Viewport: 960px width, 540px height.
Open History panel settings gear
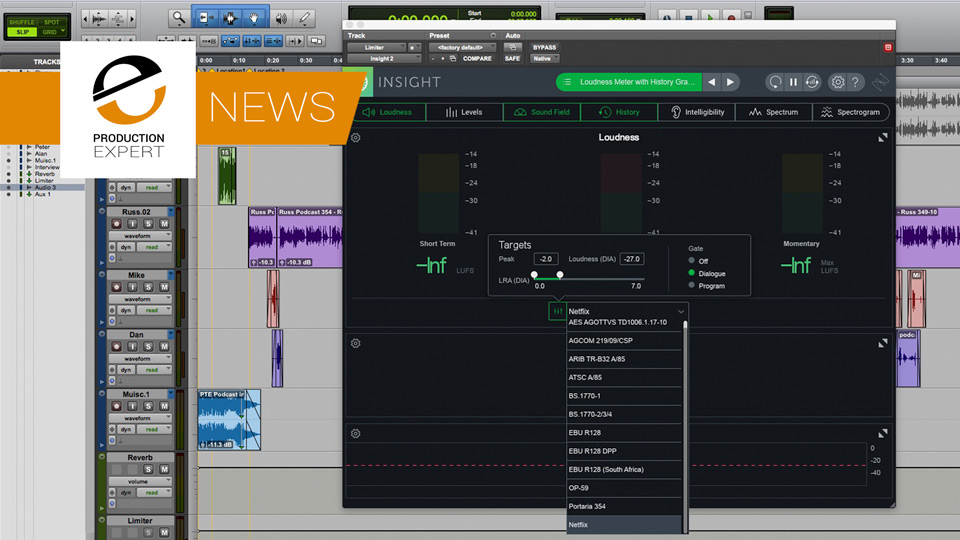[356, 433]
